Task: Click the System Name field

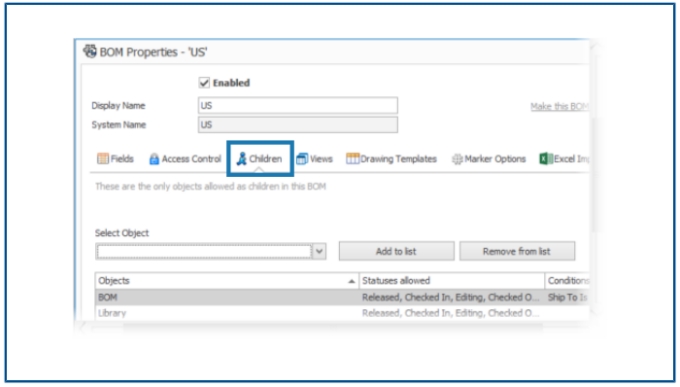Action: 298,125
